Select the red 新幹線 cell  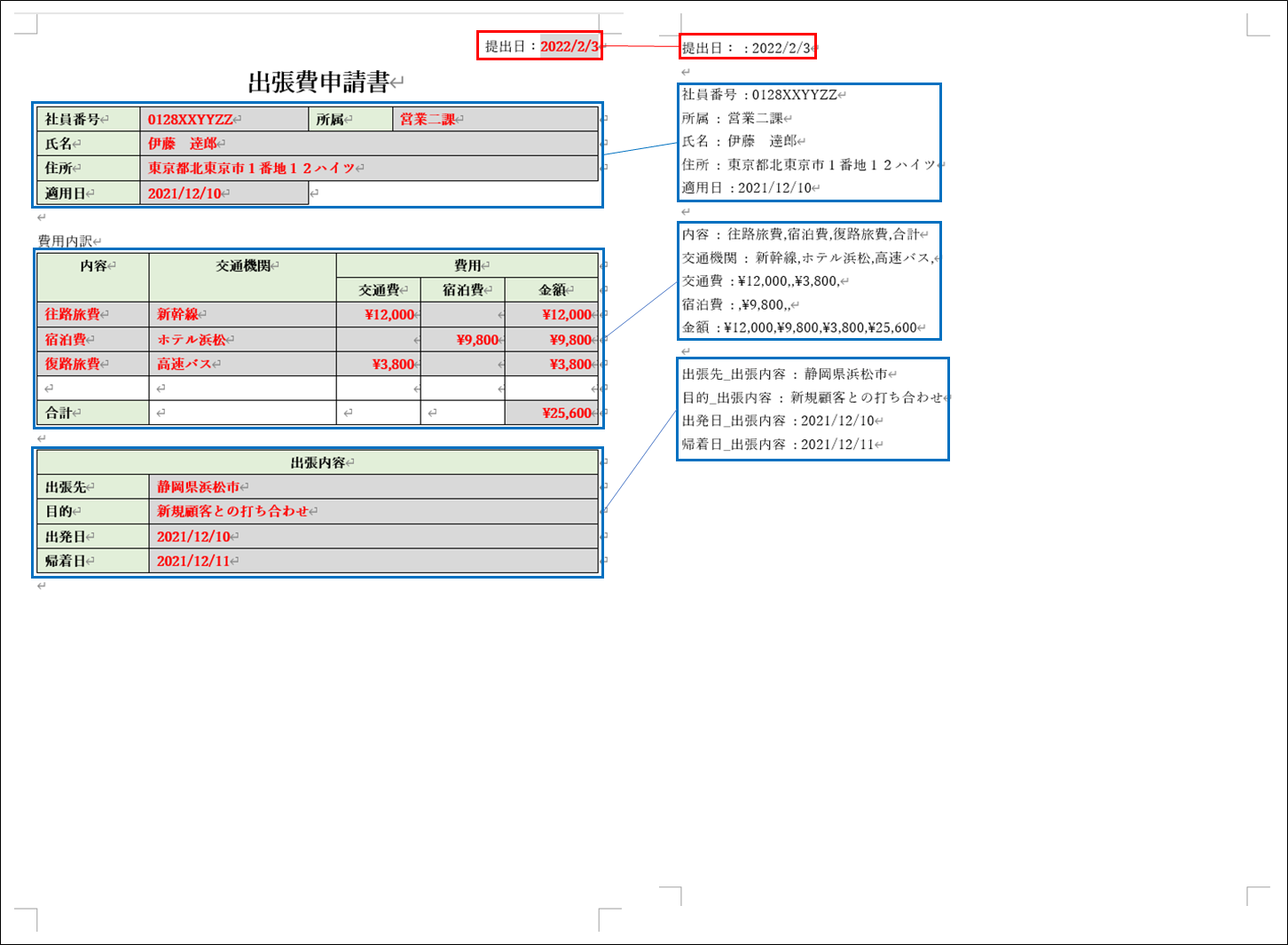243,314
